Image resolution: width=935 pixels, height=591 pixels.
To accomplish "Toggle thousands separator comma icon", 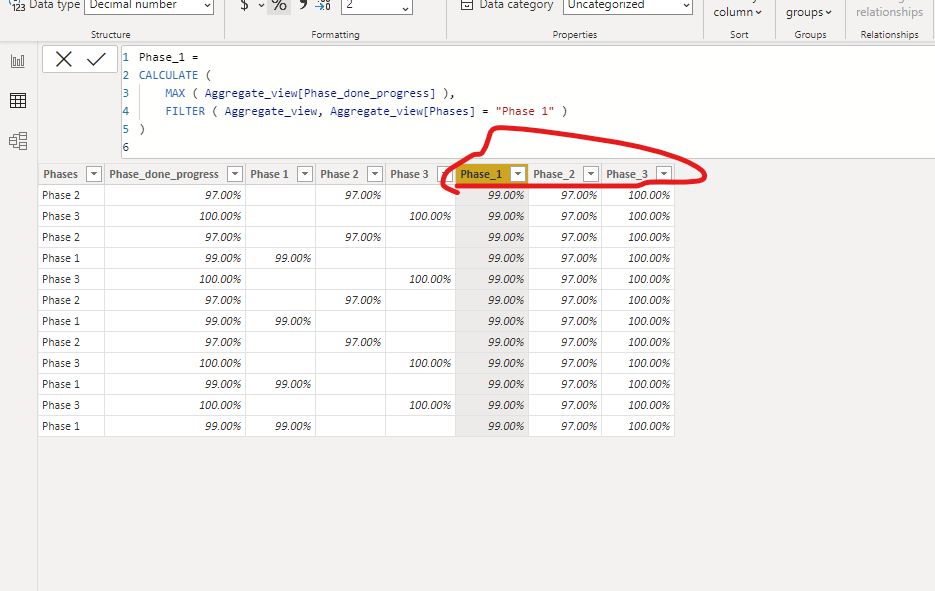I will [x=303, y=5].
